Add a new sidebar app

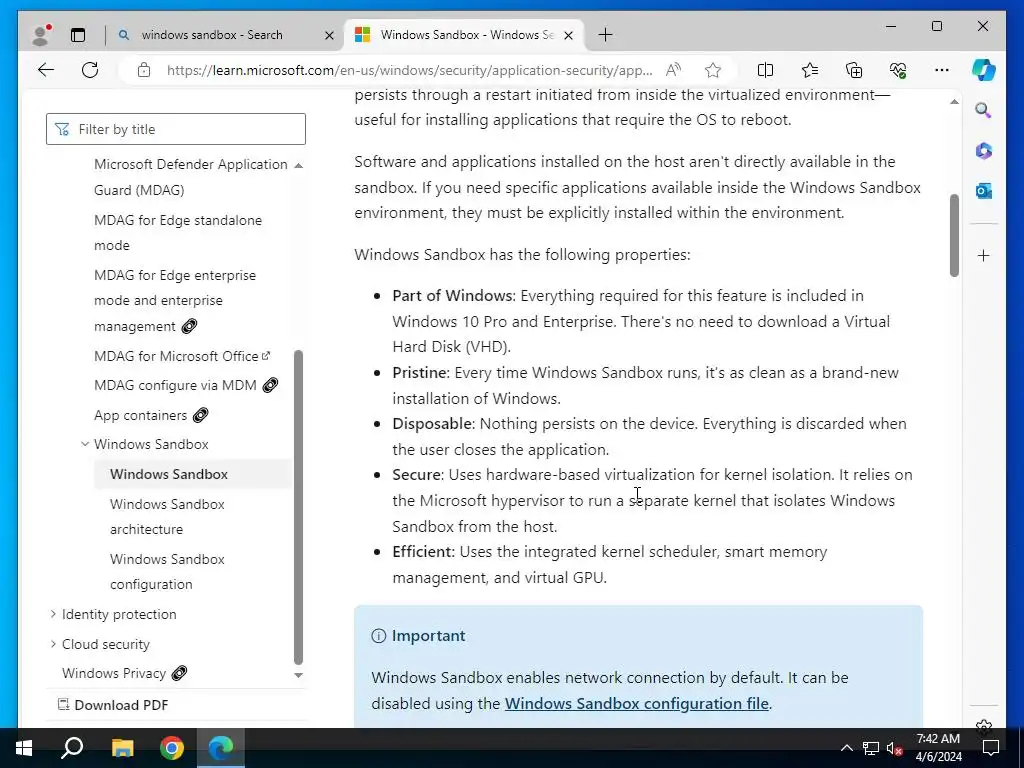pos(984,255)
